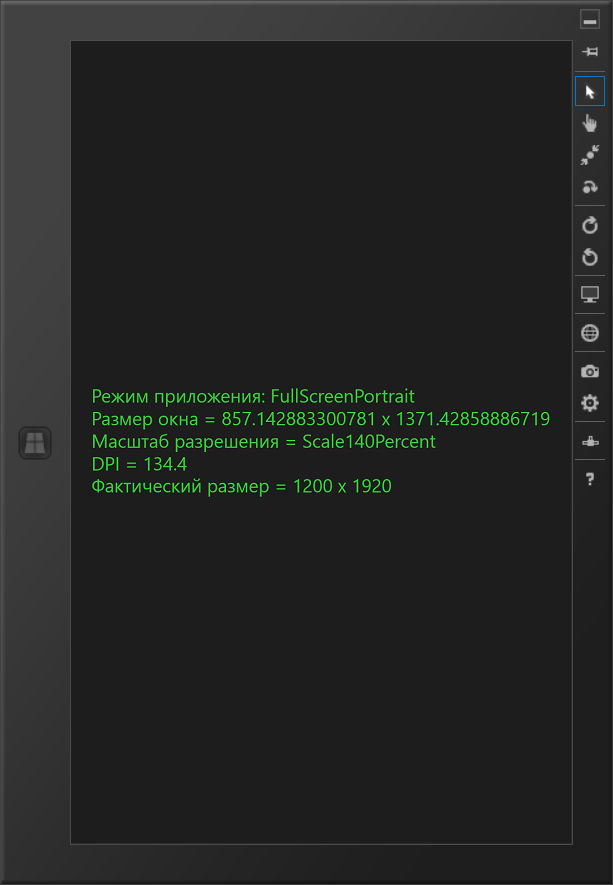
Task: Minimize the simulator window
Action: pyautogui.click(x=590, y=20)
